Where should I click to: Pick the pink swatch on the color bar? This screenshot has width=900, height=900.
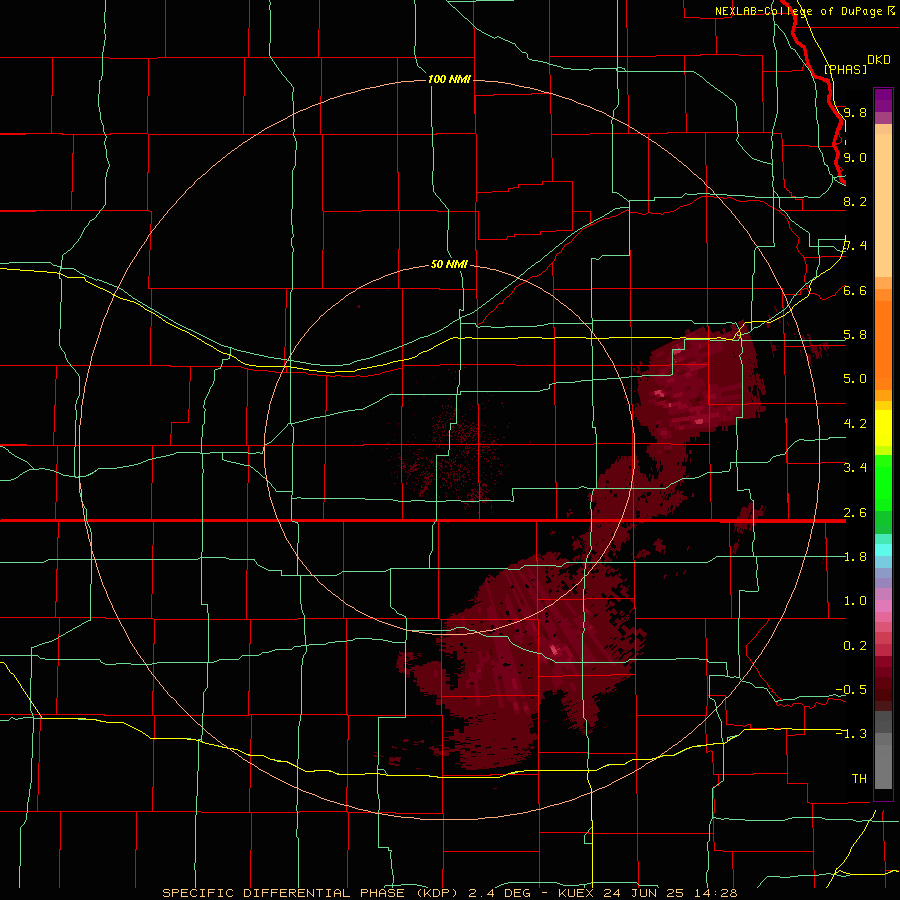(883, 606)
